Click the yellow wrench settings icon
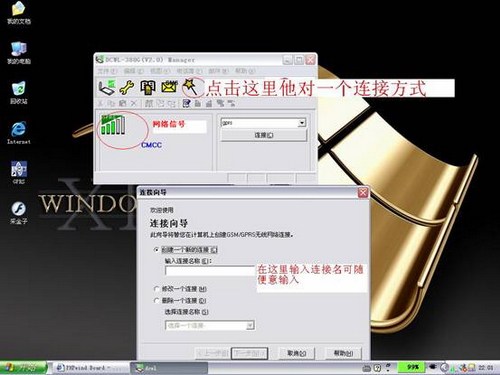500x375 pixels. pyautogui.click(x=127, y=87)
